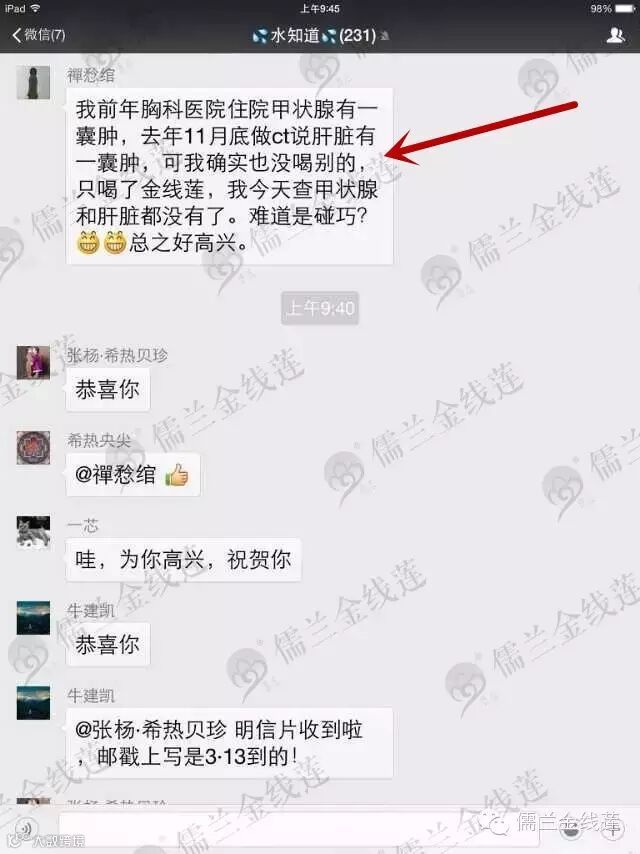
Task: Tap the 哇，为你高兴，祝贺你 message bubble
Action: (x=183, y=559)
